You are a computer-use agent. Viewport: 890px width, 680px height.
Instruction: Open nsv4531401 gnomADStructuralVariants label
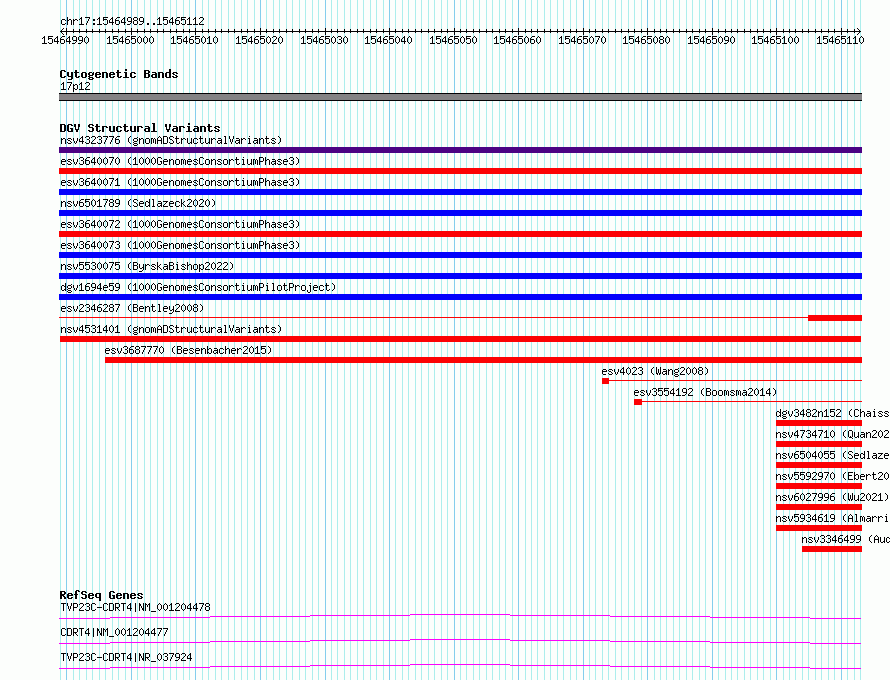(x=171, y=329)
